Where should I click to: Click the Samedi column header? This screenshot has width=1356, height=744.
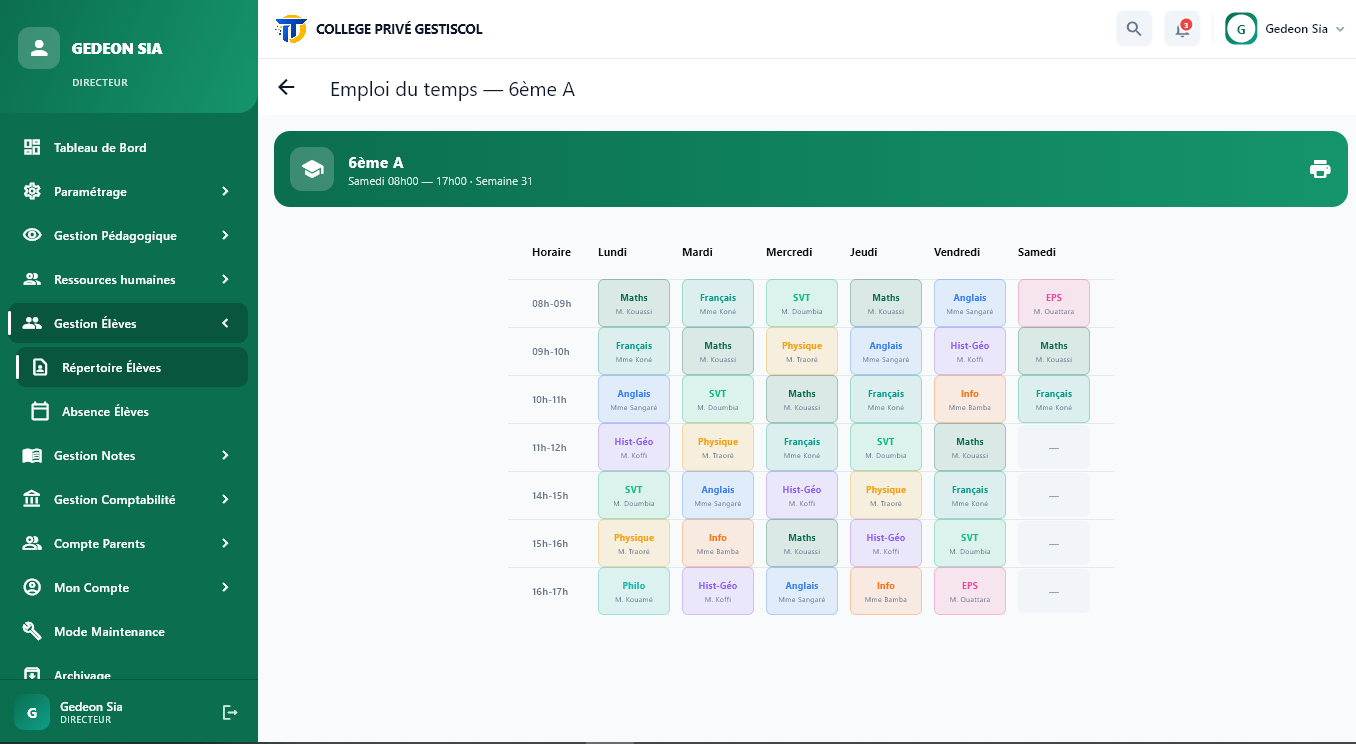pos(1037,252)
